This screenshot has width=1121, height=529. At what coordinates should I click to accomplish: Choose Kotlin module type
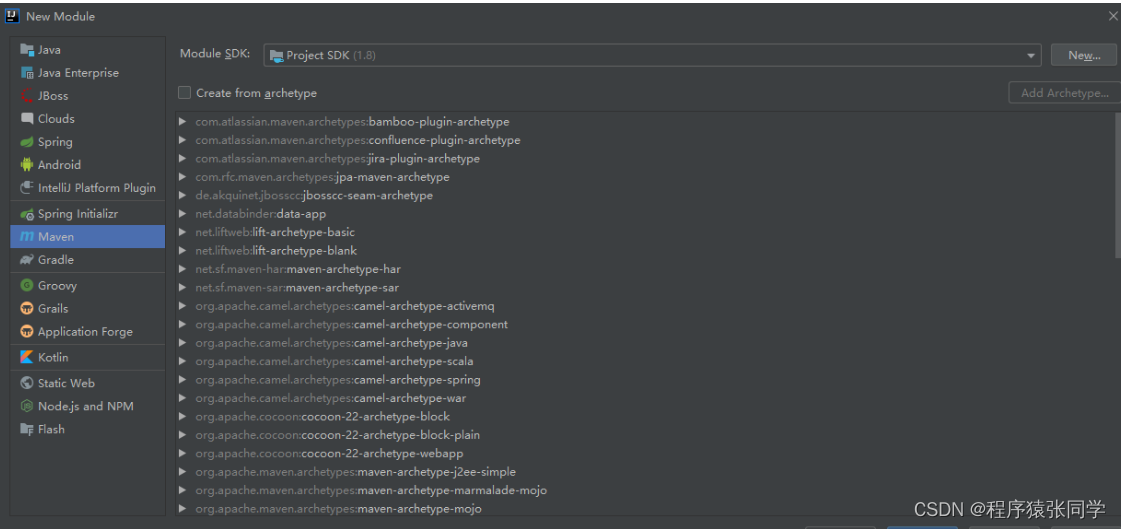click(x=88, y=357)
